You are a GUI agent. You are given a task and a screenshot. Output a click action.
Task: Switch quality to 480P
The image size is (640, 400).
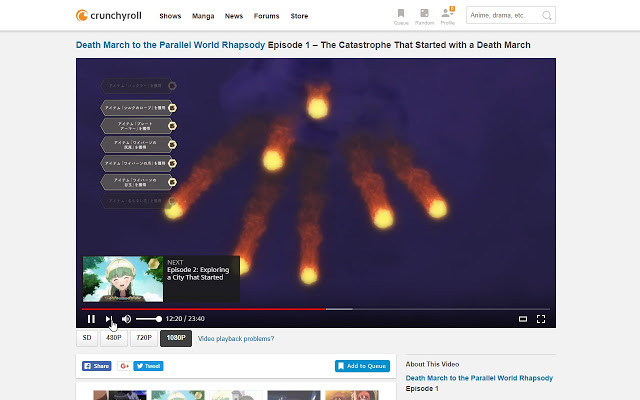[114, 339]
